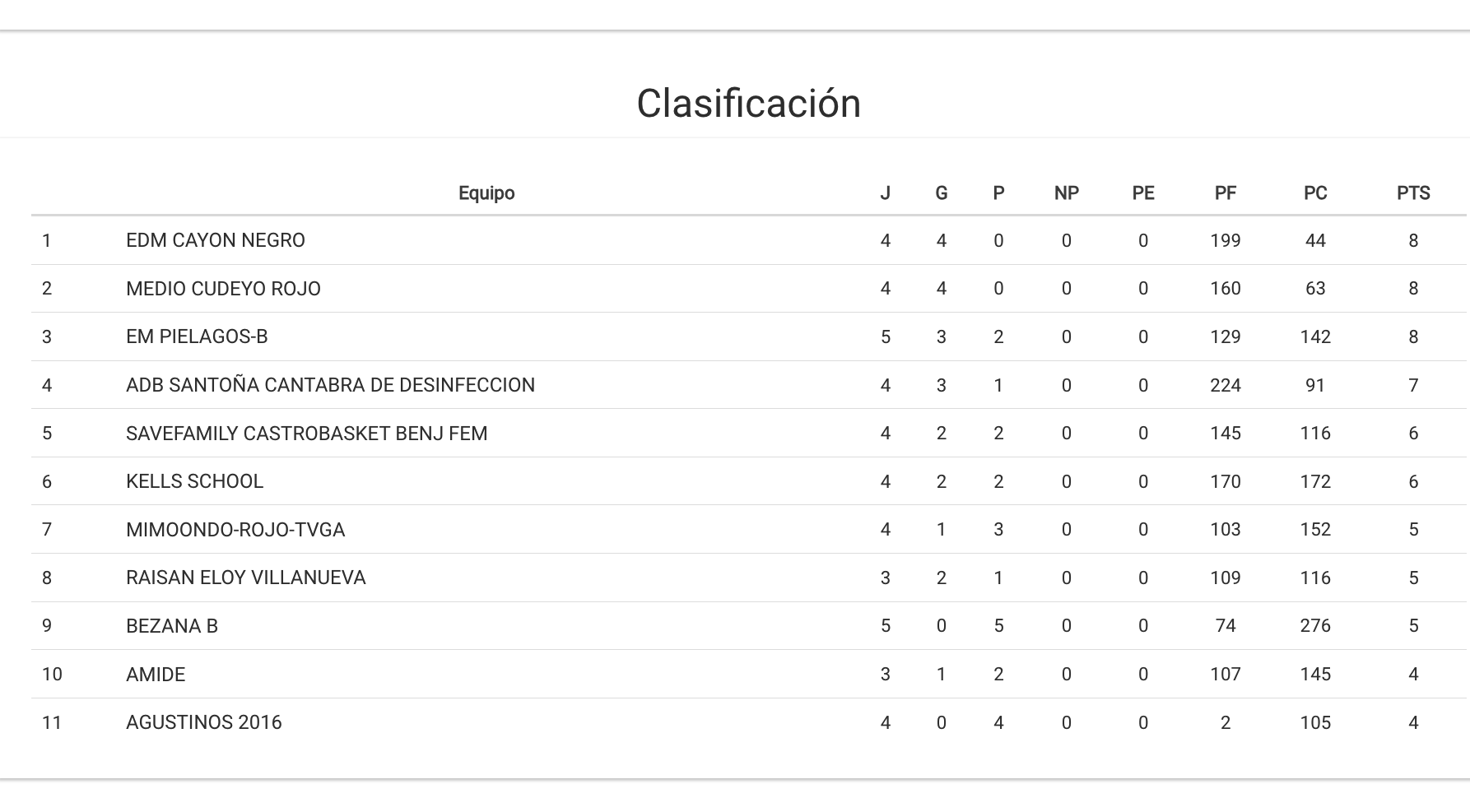Open the EM PIELAGOS-B team entry
The height and width of the screenshot is (812, 1470).
(x=197, y=336)
